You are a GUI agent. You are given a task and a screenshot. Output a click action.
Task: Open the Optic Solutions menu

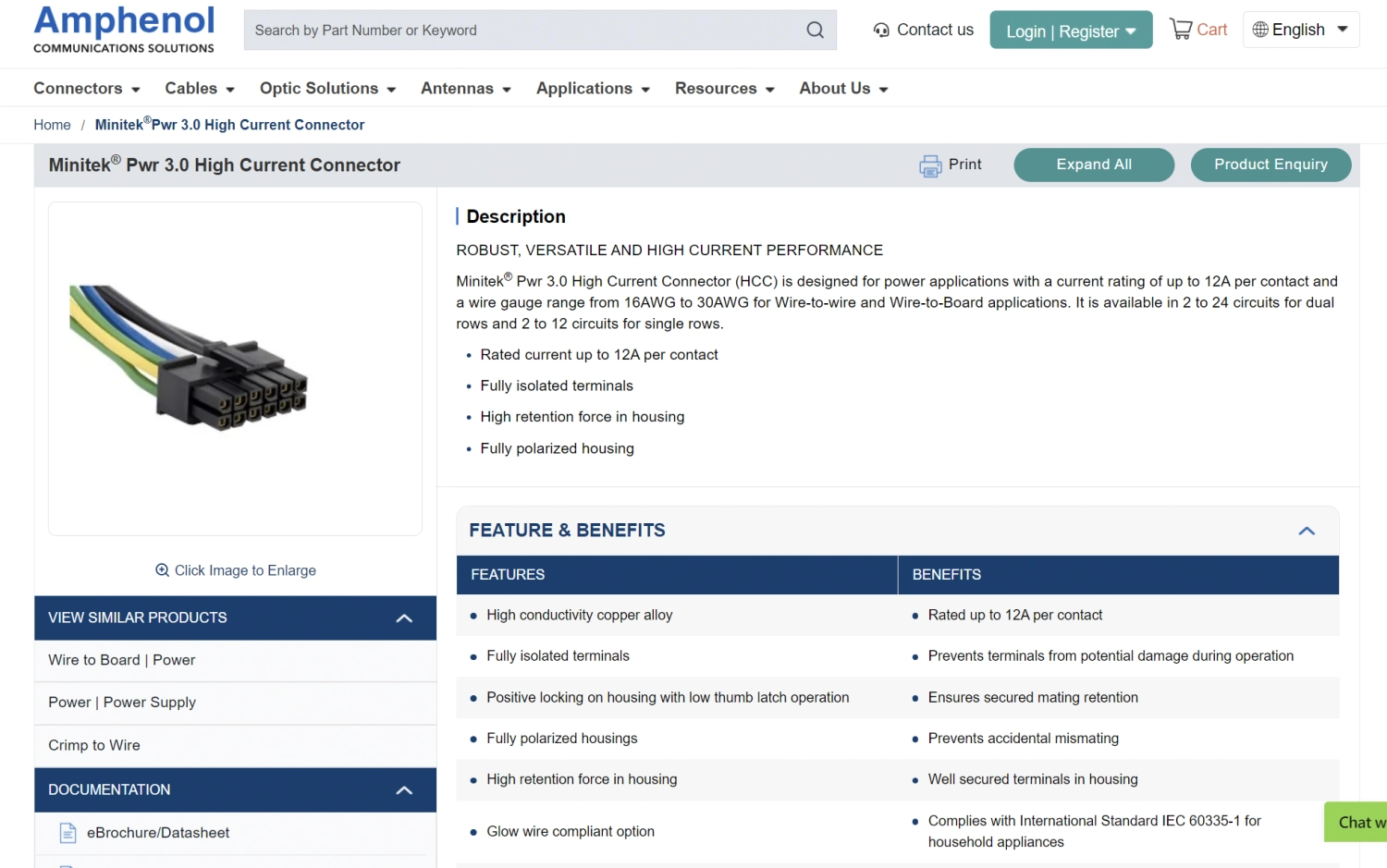327,89
